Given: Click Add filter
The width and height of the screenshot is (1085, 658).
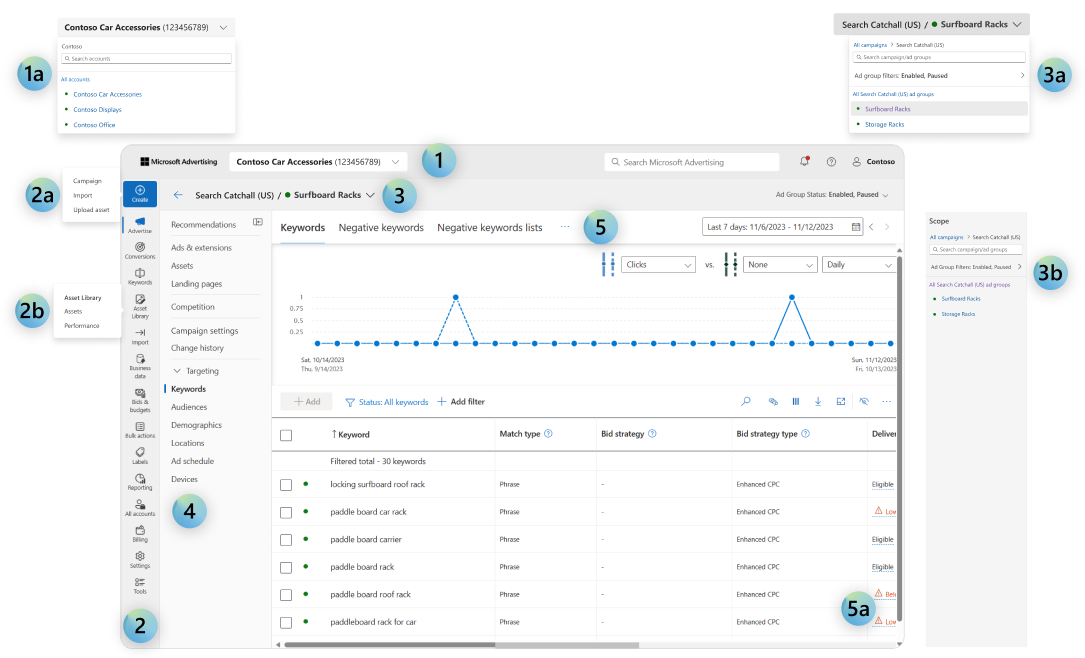Looking at the screenshot, I should point(461,401).
